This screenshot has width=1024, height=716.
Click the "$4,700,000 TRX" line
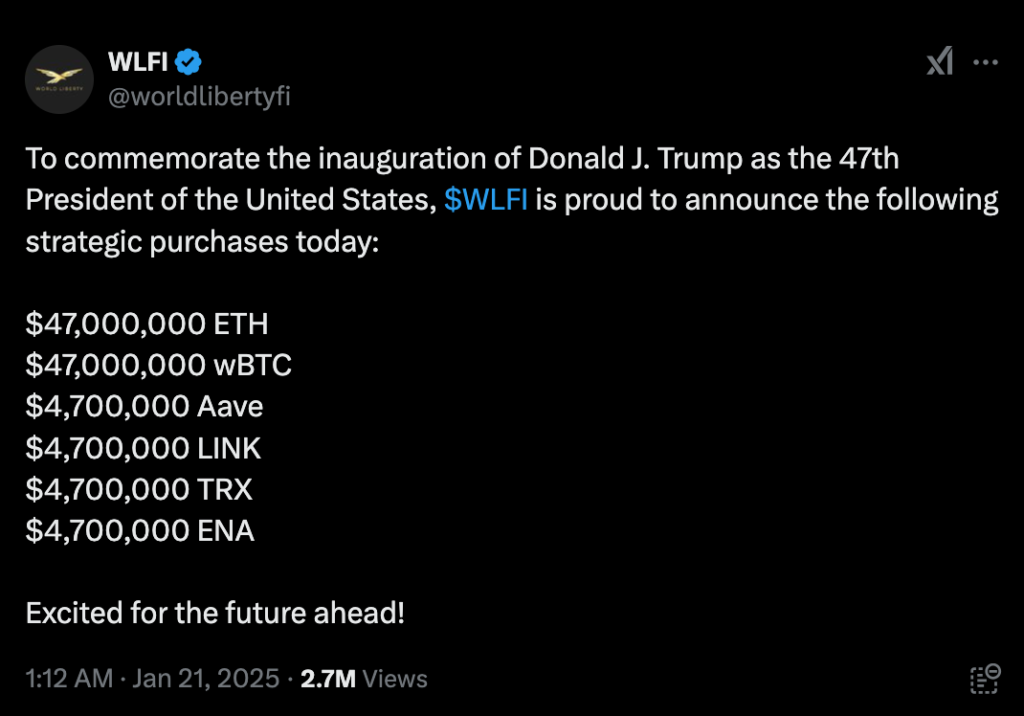tap(139, 489)
